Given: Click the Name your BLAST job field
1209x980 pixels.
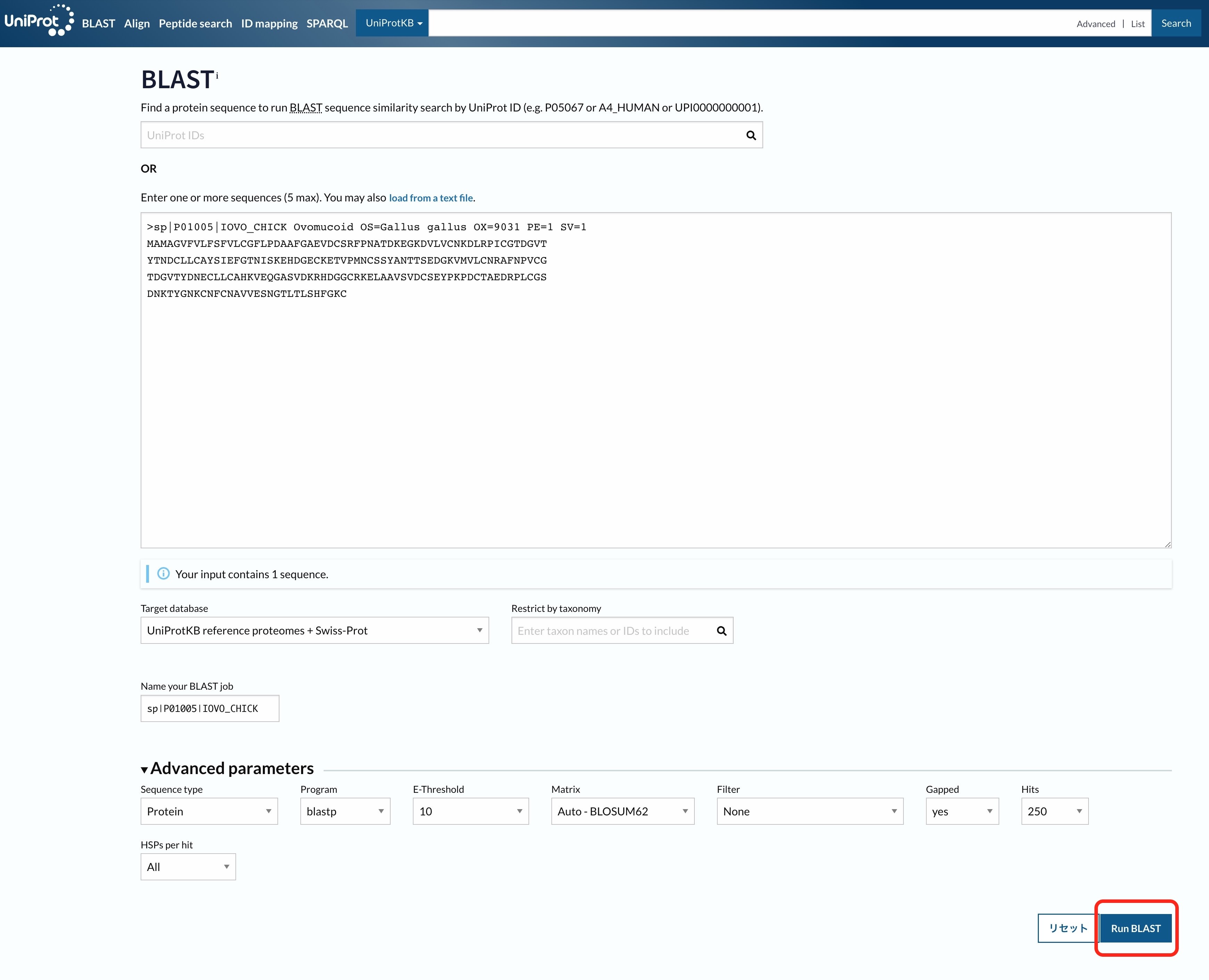Looking at the screenshot, I should [x=209, y=708].
